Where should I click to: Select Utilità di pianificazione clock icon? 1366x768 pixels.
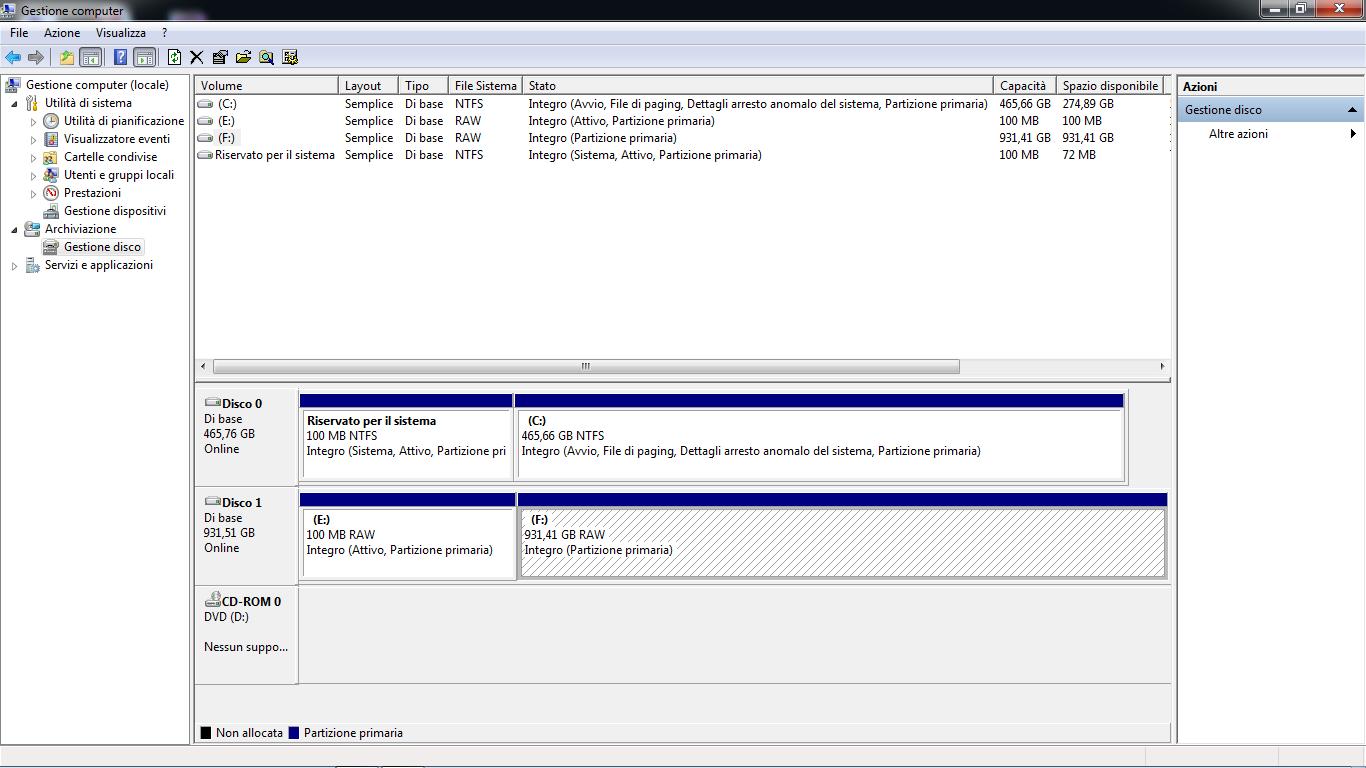pos(51,121)
